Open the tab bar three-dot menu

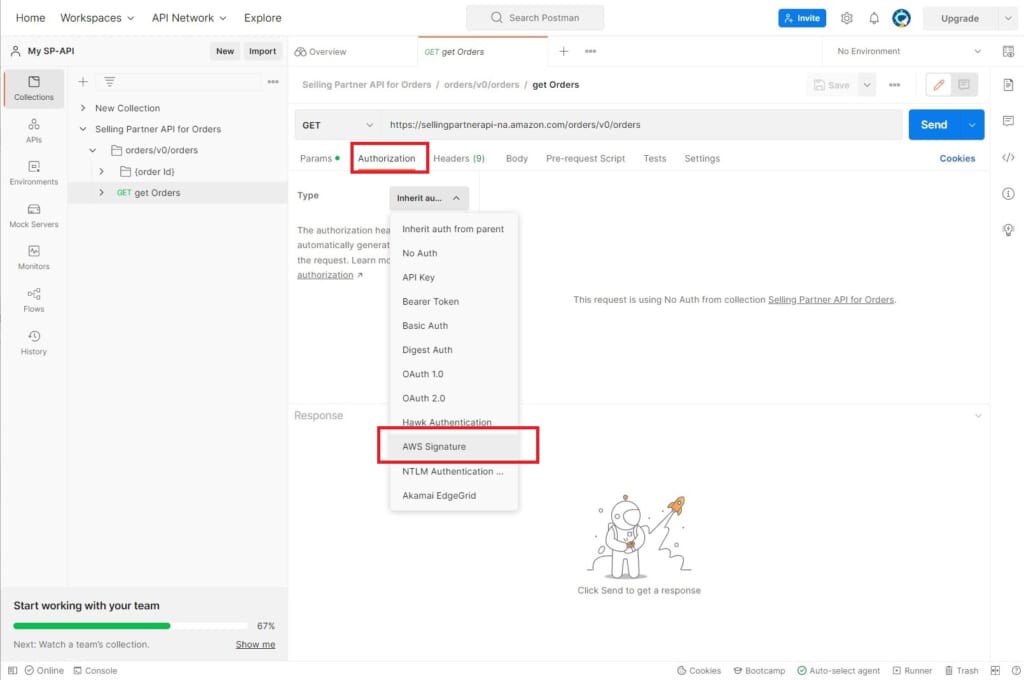[x=590, y=51]
